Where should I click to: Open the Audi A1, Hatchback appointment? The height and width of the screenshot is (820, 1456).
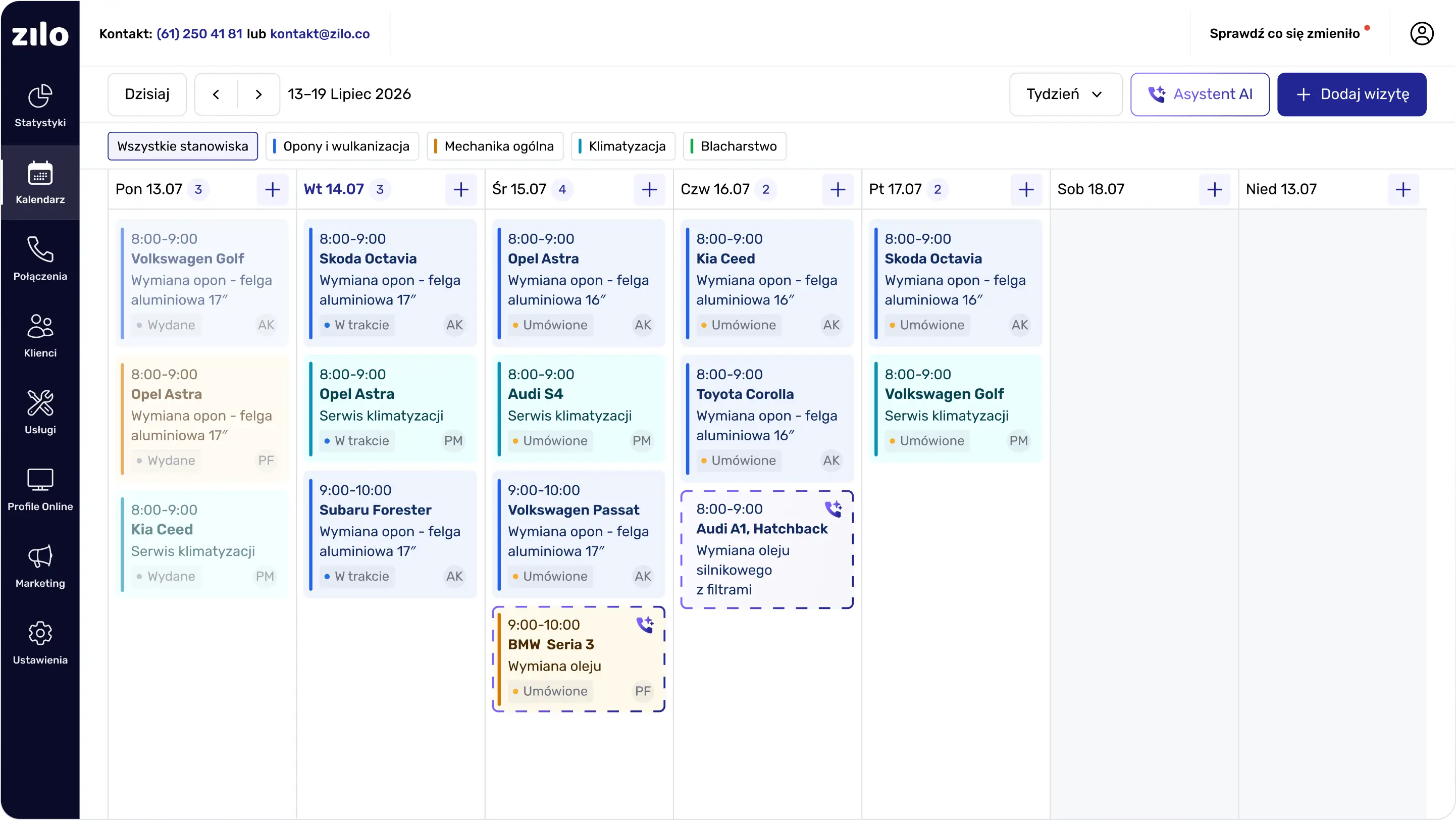pyautogui.click(x=767, y=549)
